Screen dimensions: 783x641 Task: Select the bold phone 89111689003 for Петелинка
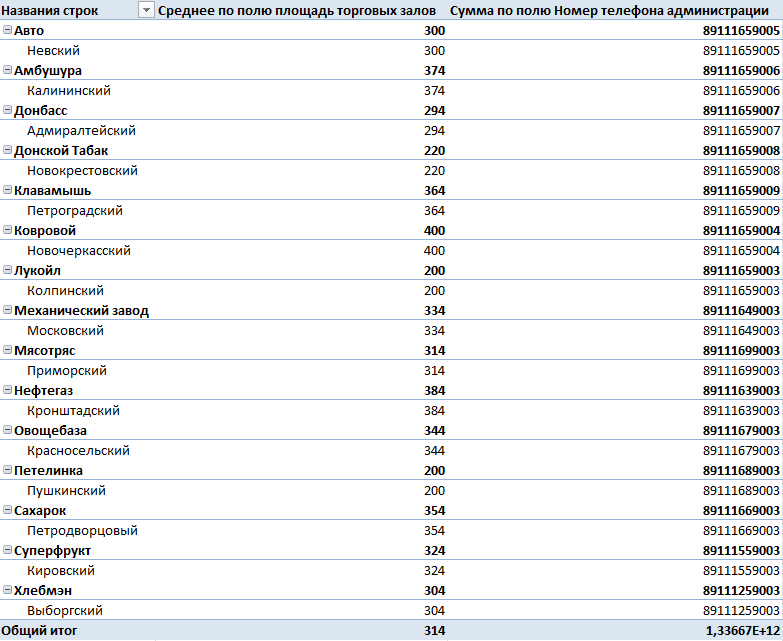742,470
